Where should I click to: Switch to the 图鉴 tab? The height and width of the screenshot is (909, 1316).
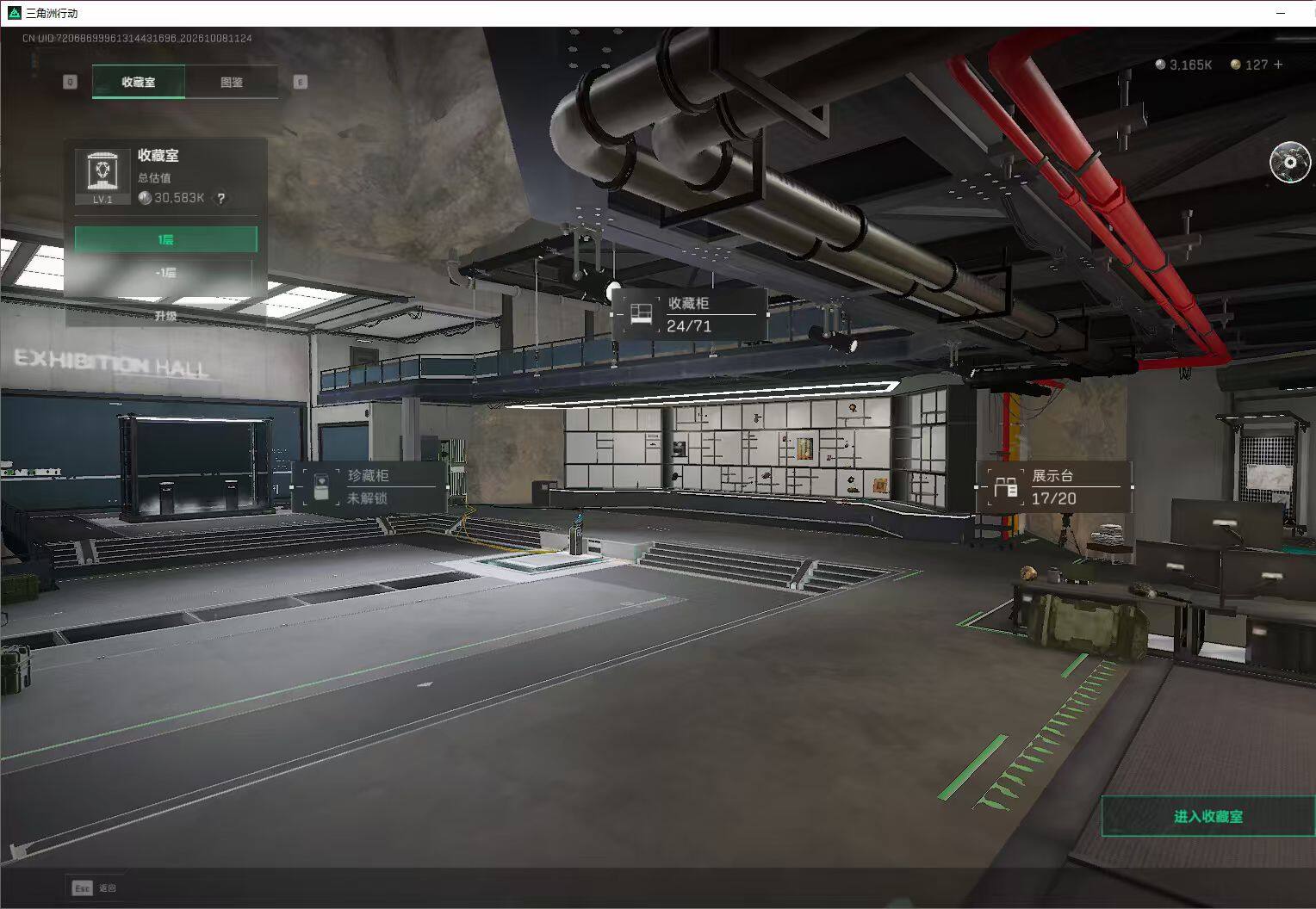(232, 82)
